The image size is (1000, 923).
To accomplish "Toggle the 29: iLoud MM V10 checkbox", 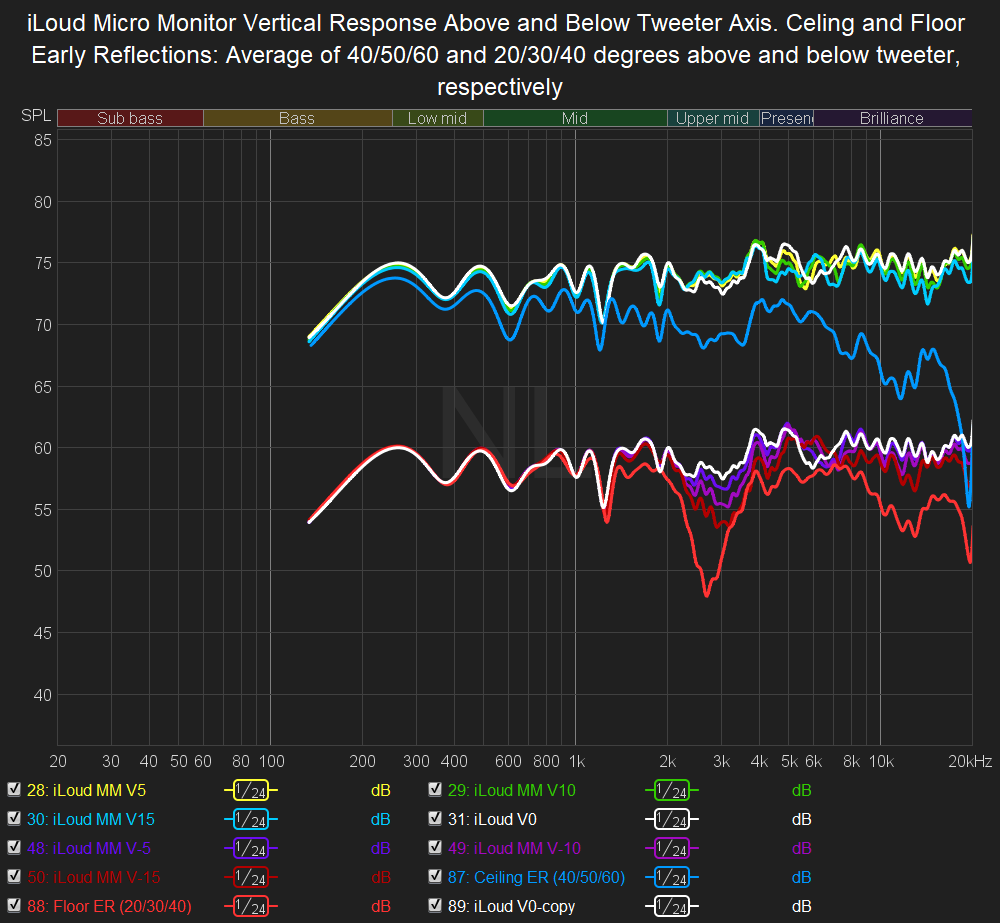I will [x=435, y=790].
